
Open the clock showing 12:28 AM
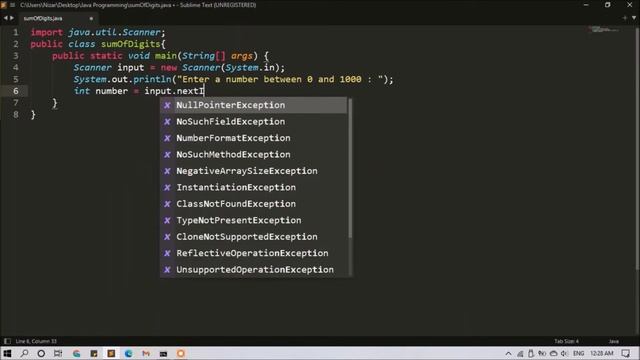coord(602,353)
